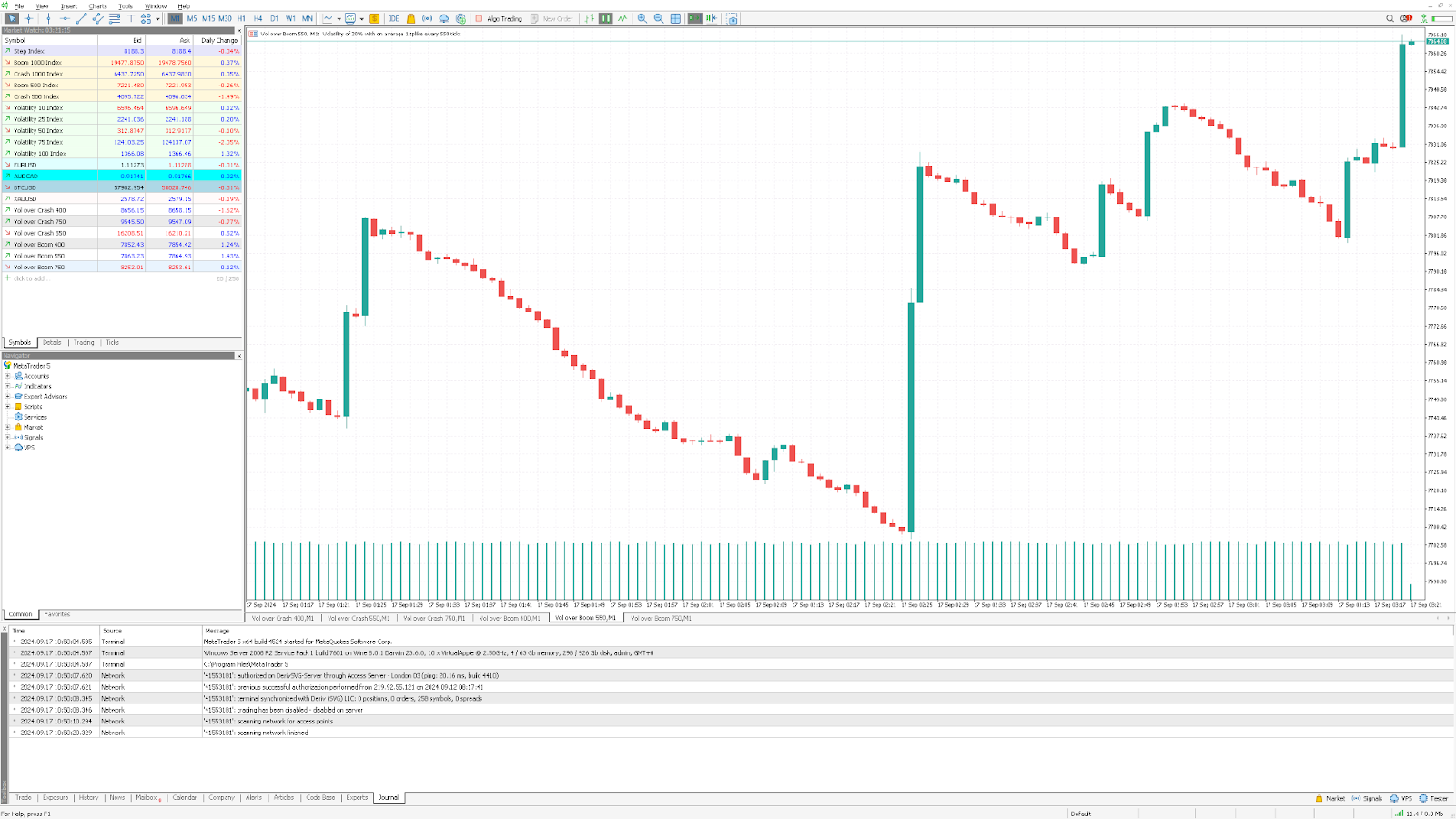1456x819 pixels.
Task: Expand Expert Advisors in the Navigator
Action: [x=8, y=396]
